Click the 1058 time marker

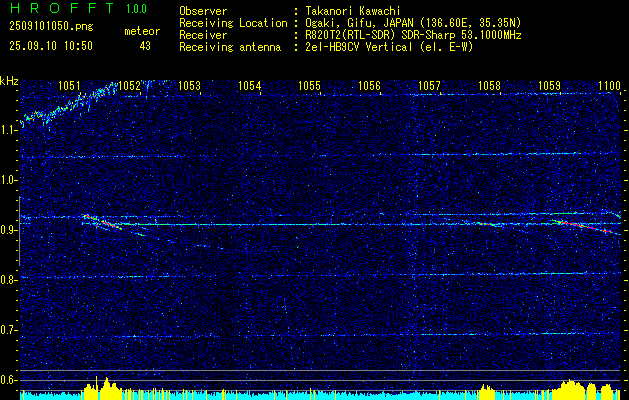[x=489, y=85]
